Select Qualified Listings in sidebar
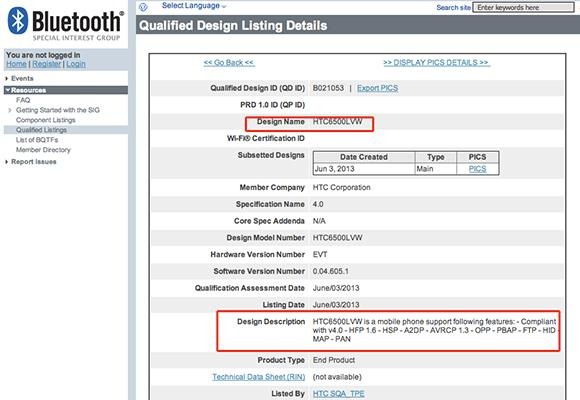 point(41,130)
